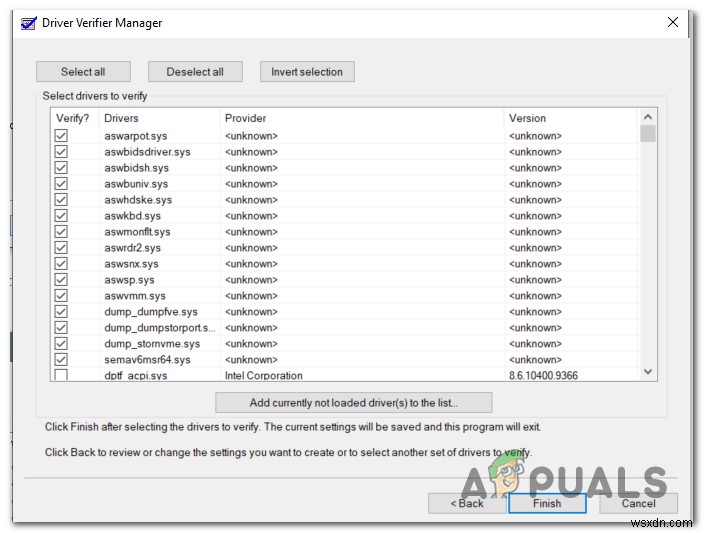Viewport: 704px width, 533px height.
Task: Select the dptf_acpi.sys driver name
Action: point(136,375)
